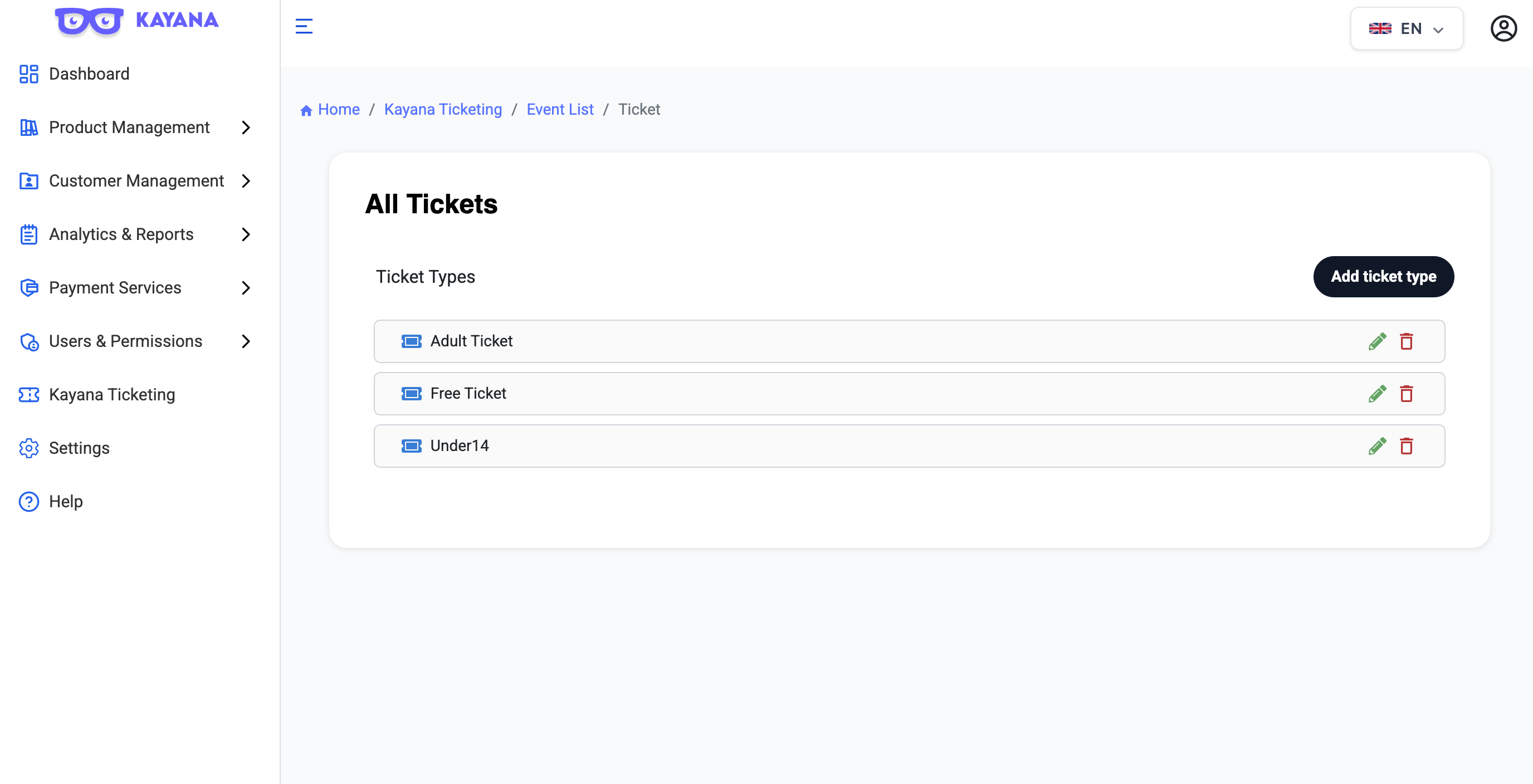Select the Under14 row text
This screenshot has height=784, width=1533.
pyautogui.click(x=460, y=445)
